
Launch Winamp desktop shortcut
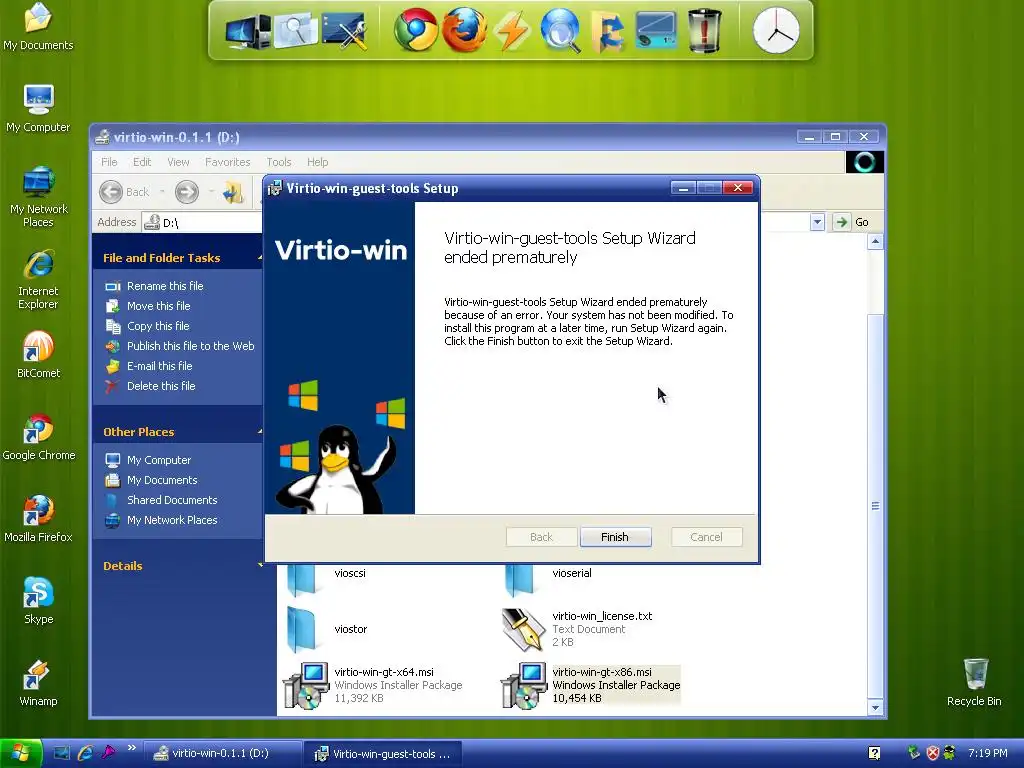pos(39,682)
